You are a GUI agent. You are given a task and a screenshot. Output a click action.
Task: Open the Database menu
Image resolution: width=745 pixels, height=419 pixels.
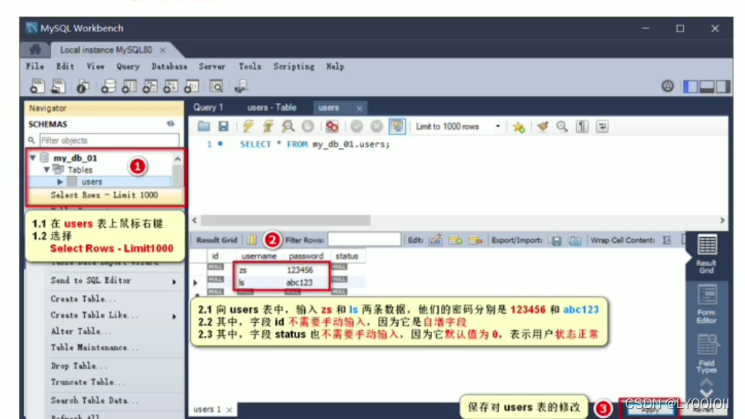169,67
